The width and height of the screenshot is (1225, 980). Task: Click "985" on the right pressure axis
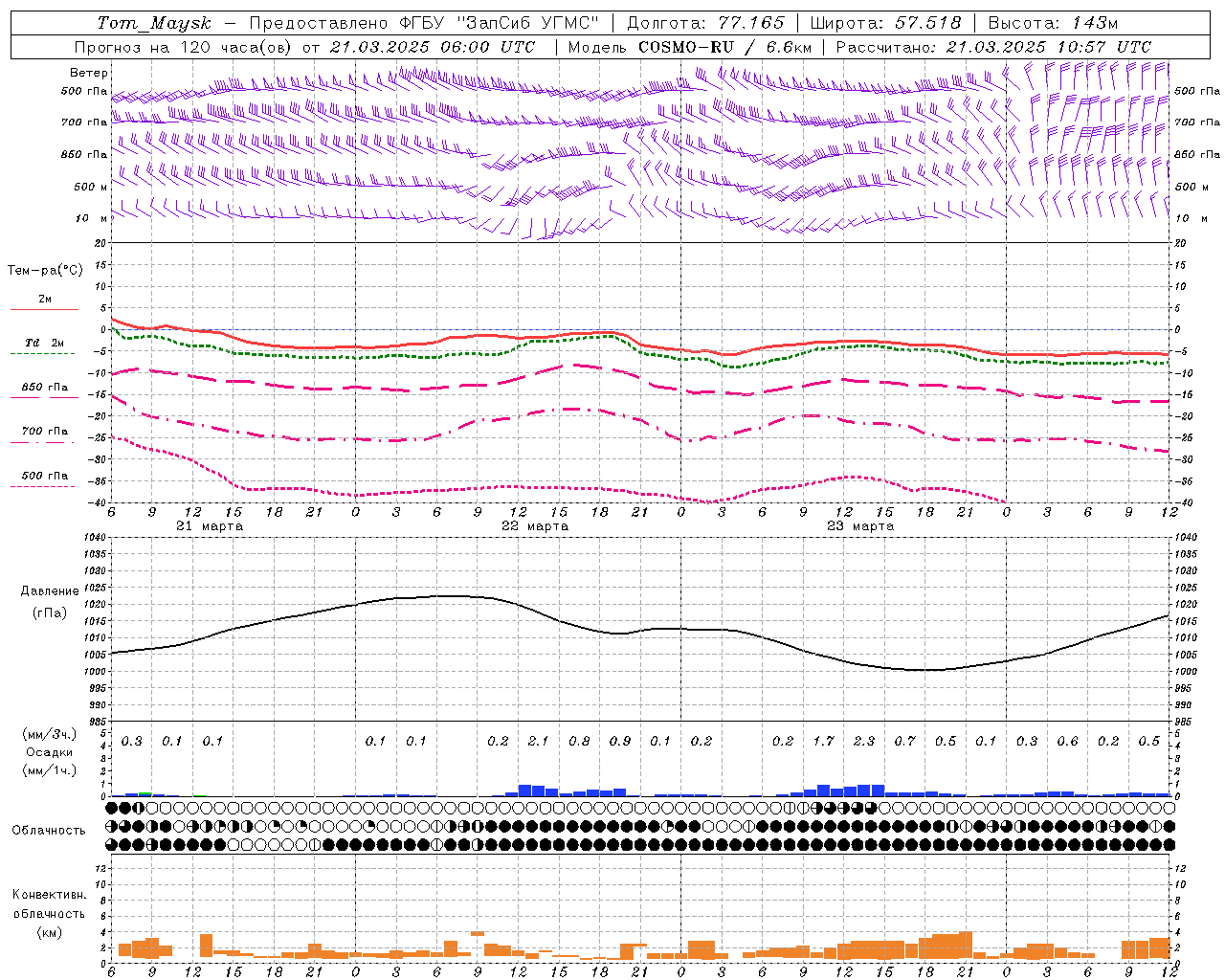click(1183, 722)
